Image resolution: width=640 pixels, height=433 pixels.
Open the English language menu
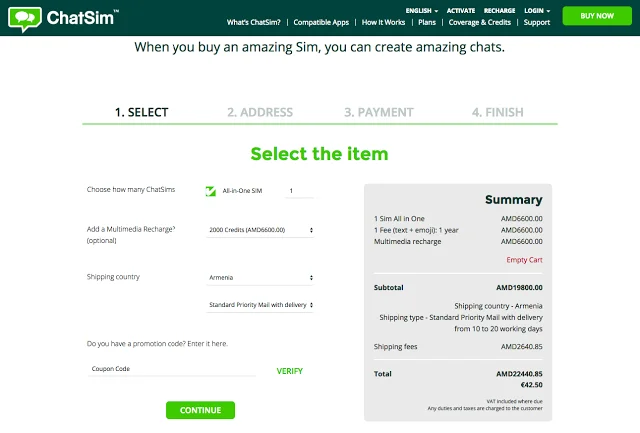click(421, 10)
